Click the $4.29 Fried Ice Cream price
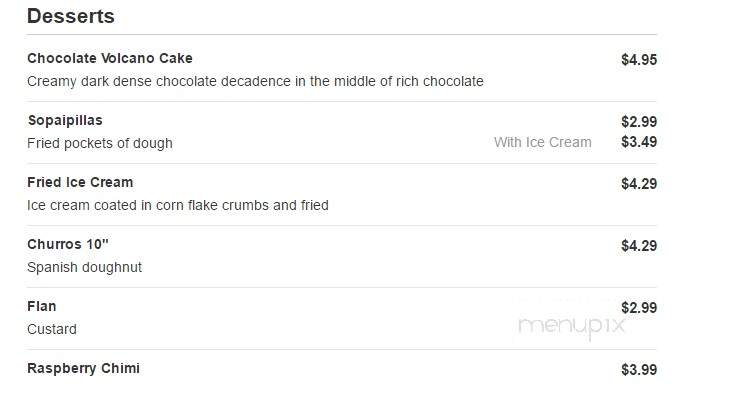Viewport: 733px width, 394px height. click(x=639, y=184)
